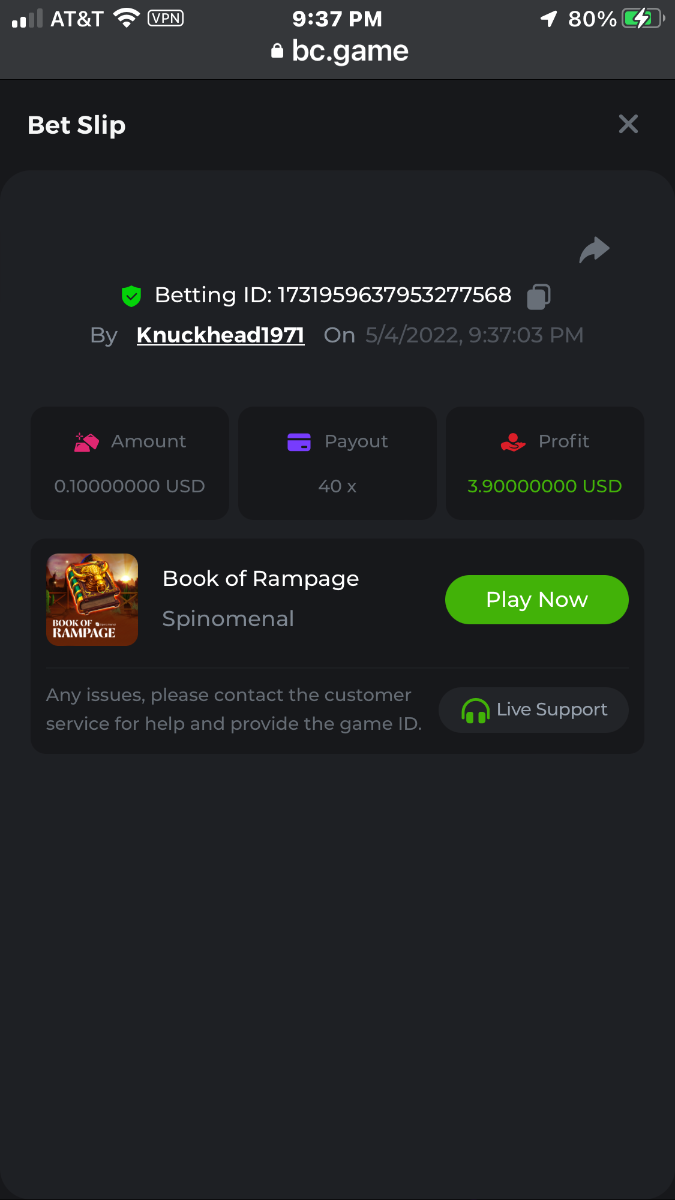Tap the Live Support headphones icon

pyautogui.click(x=475, y=711)
